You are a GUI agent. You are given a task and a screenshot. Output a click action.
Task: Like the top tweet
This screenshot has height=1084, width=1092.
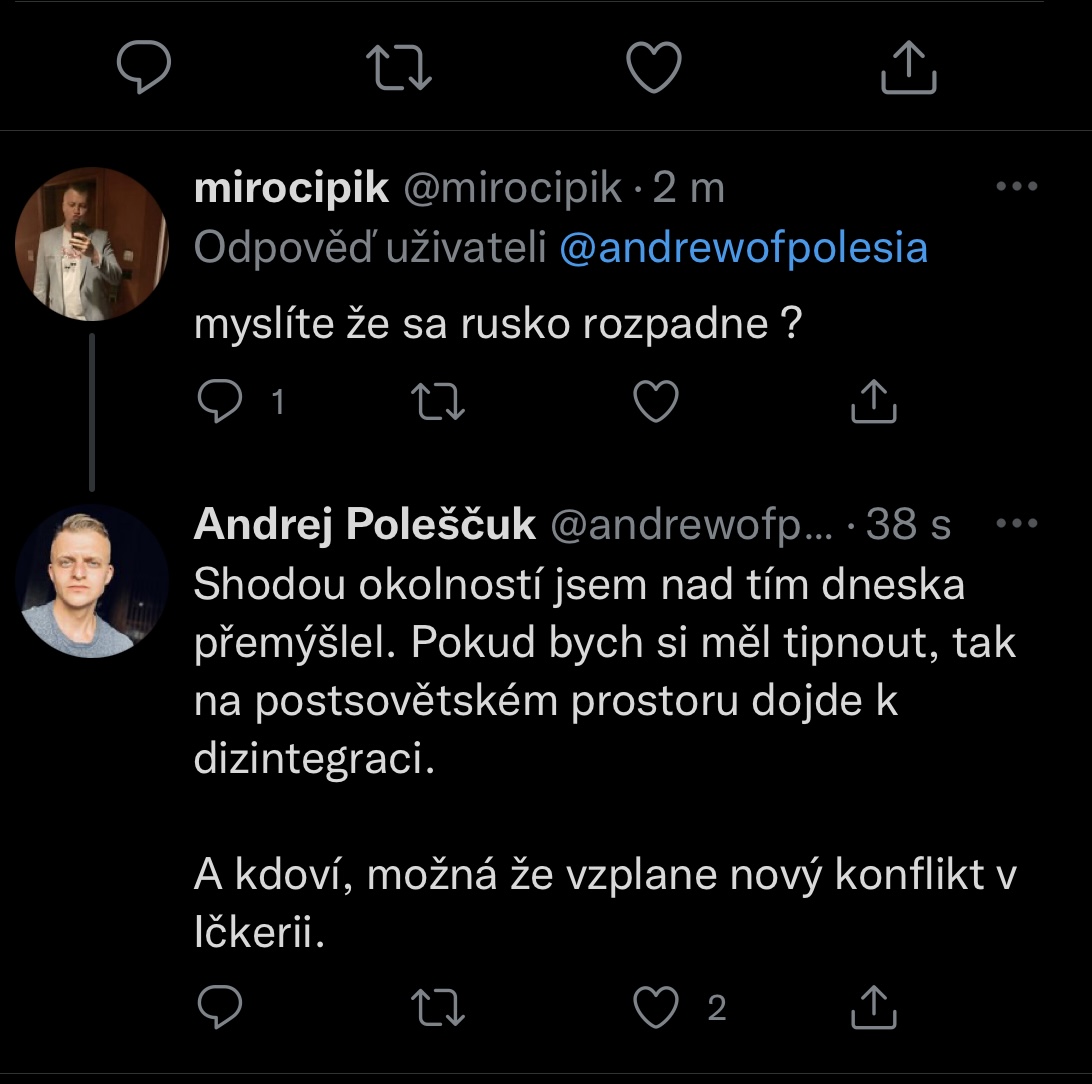pyautogui.click(x=653, y=69)
